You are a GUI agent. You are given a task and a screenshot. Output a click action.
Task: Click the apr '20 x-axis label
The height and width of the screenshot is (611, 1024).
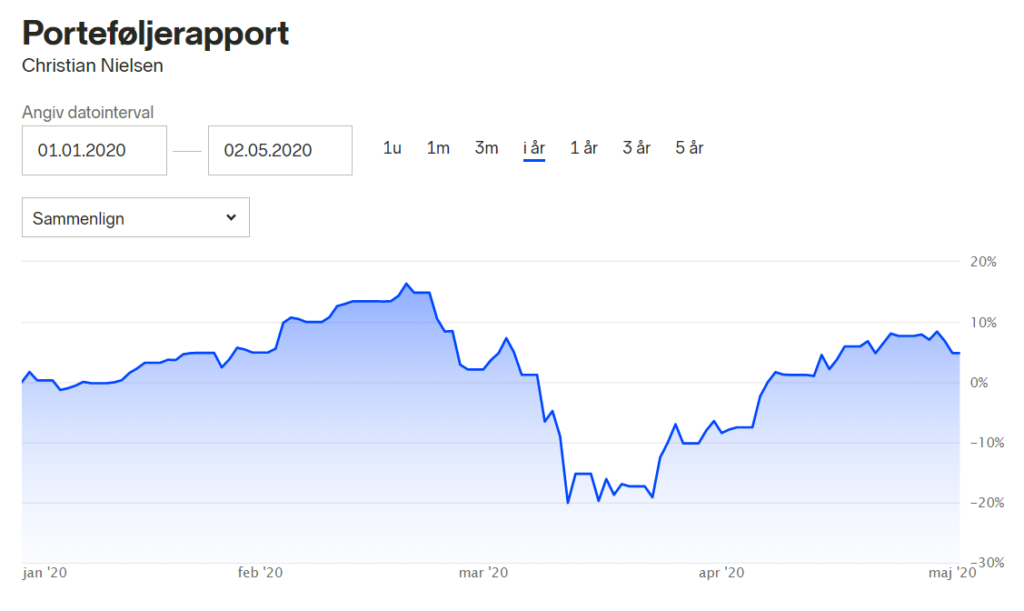(721, 573)
